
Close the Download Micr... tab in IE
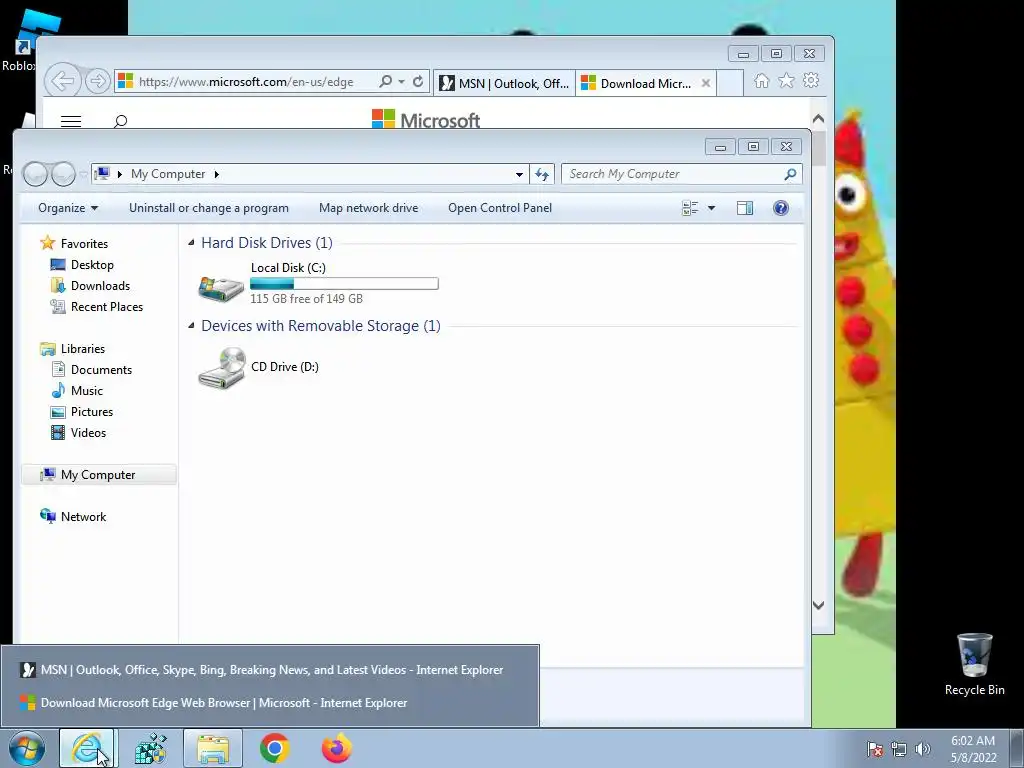tap(706, 83)
